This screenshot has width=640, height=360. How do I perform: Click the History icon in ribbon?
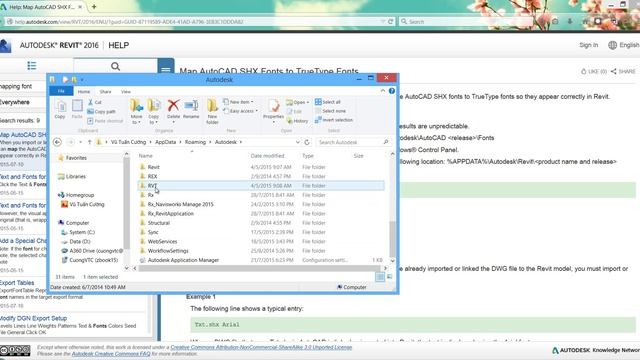point(297,121)
